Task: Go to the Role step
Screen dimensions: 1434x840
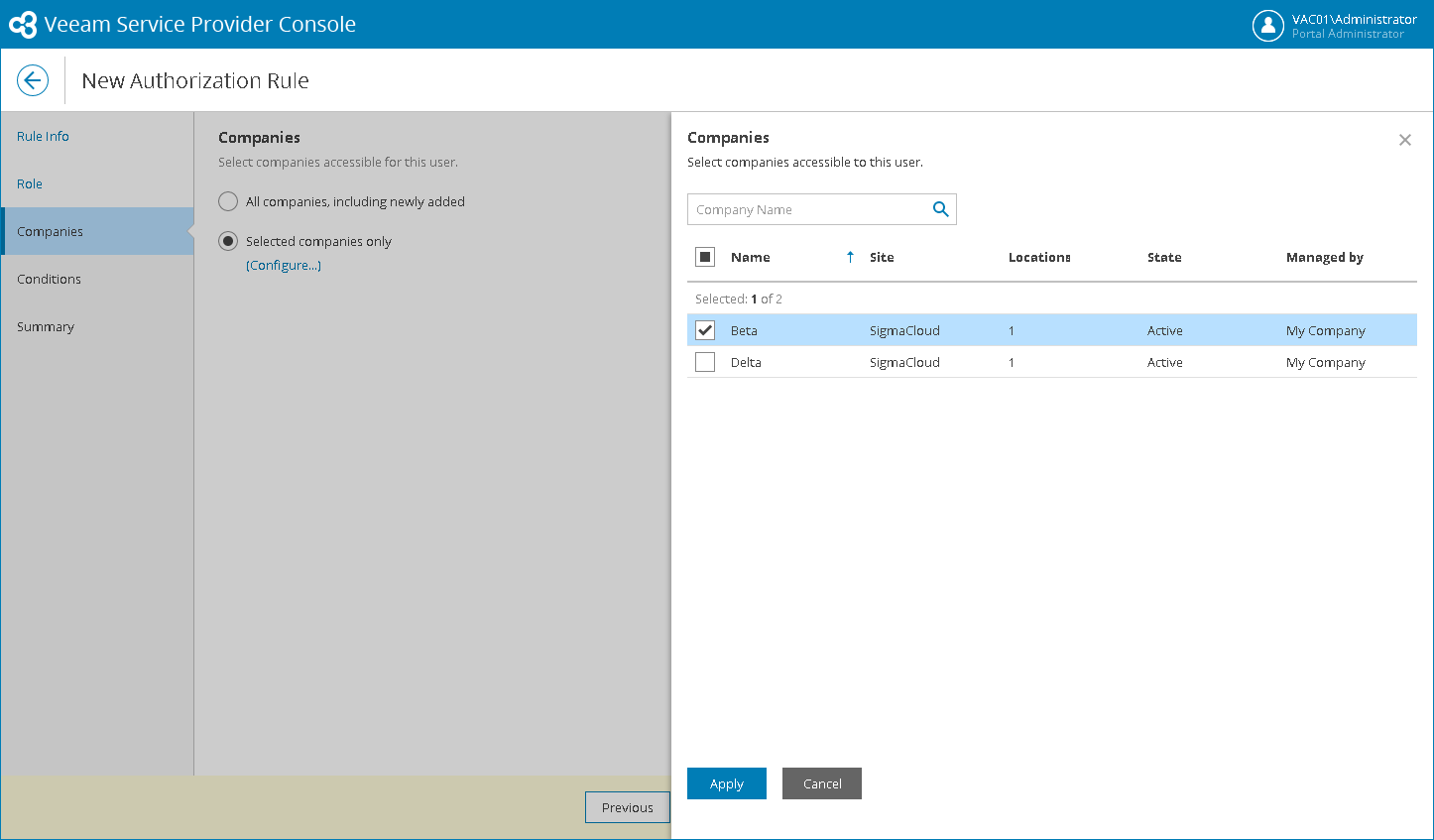Action: pyautogui.click(x=30, y=183)
